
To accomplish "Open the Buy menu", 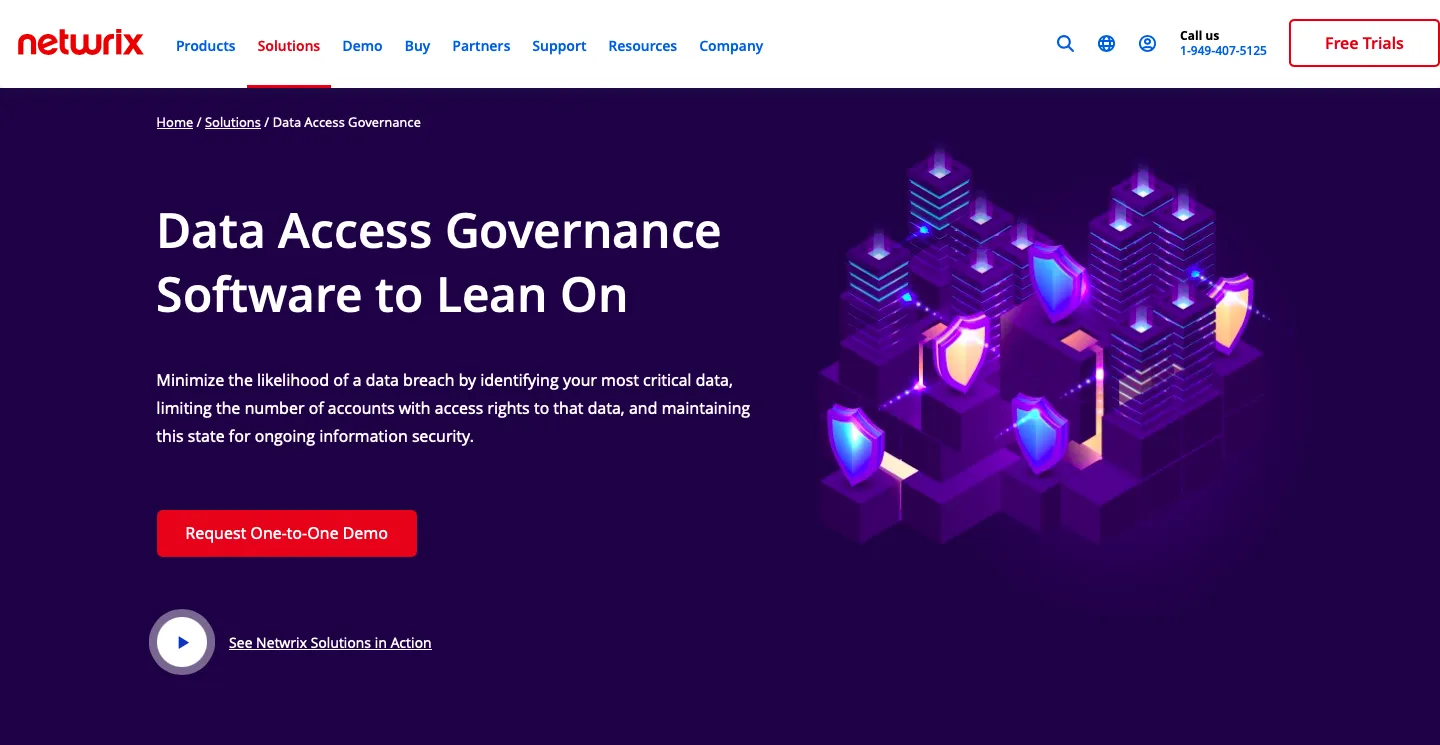I will coord(417,46).
